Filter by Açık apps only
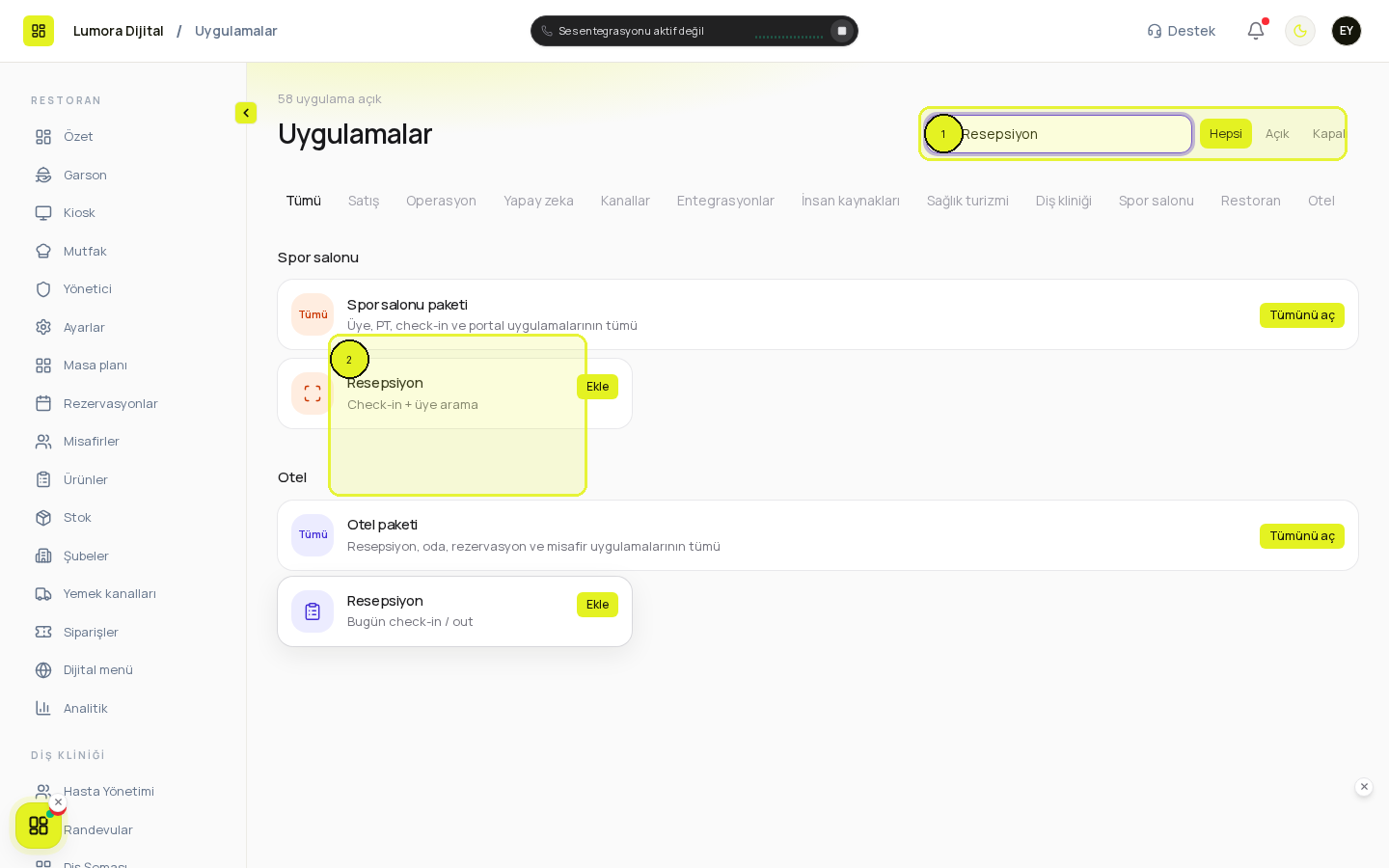1389x868 pixels. (x=1277, y=134)
